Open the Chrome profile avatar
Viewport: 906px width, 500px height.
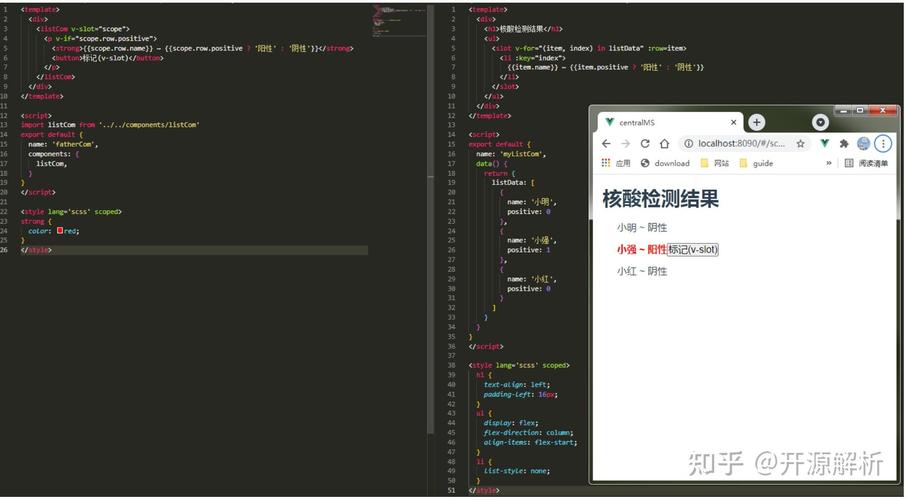coord(863,143)
